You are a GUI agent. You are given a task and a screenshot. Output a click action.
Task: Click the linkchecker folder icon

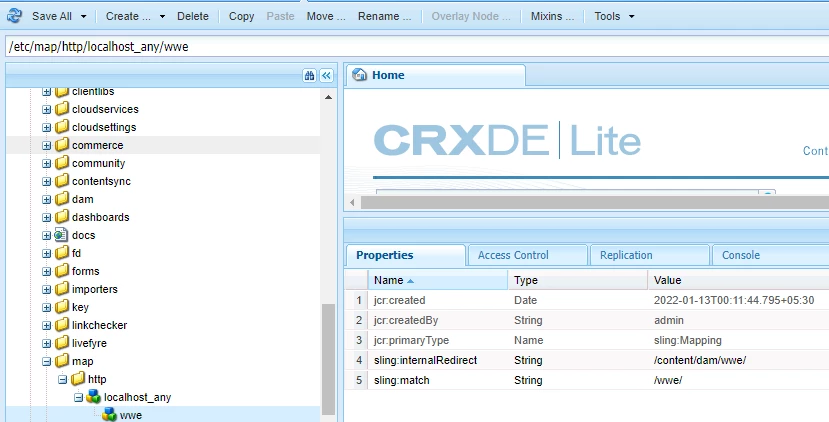coord(62,325)
